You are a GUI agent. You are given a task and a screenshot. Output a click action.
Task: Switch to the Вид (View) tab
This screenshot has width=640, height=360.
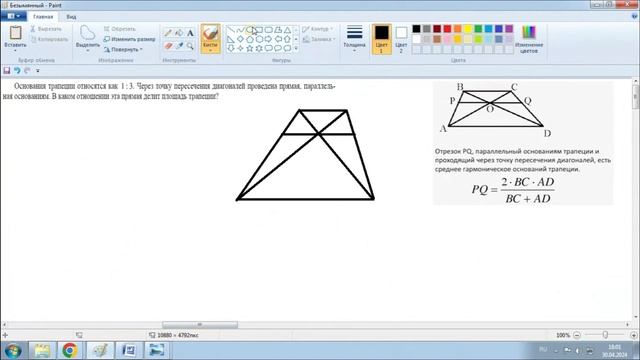click(71, 17)
